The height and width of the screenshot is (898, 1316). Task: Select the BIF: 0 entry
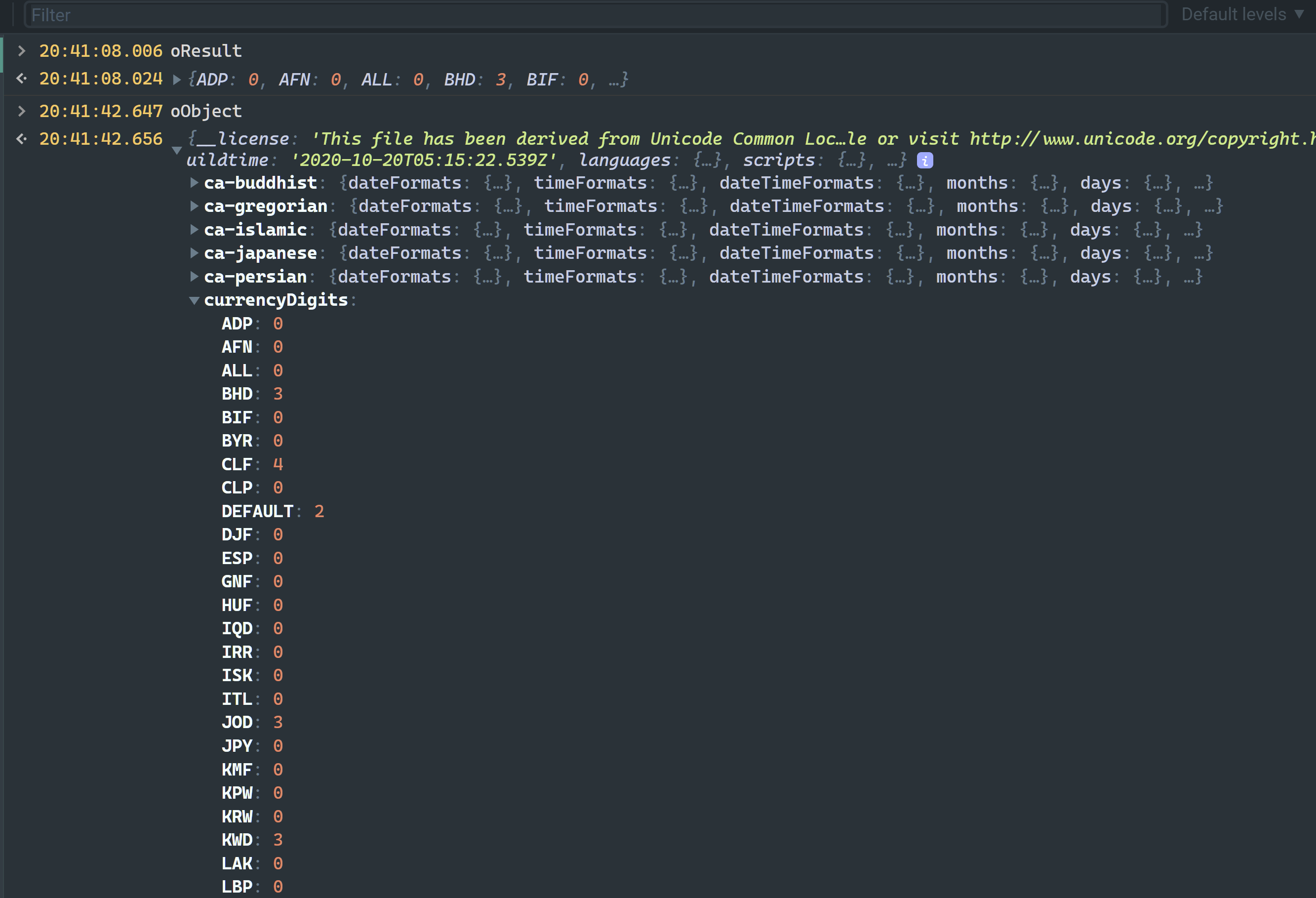[x=252, y=417]
